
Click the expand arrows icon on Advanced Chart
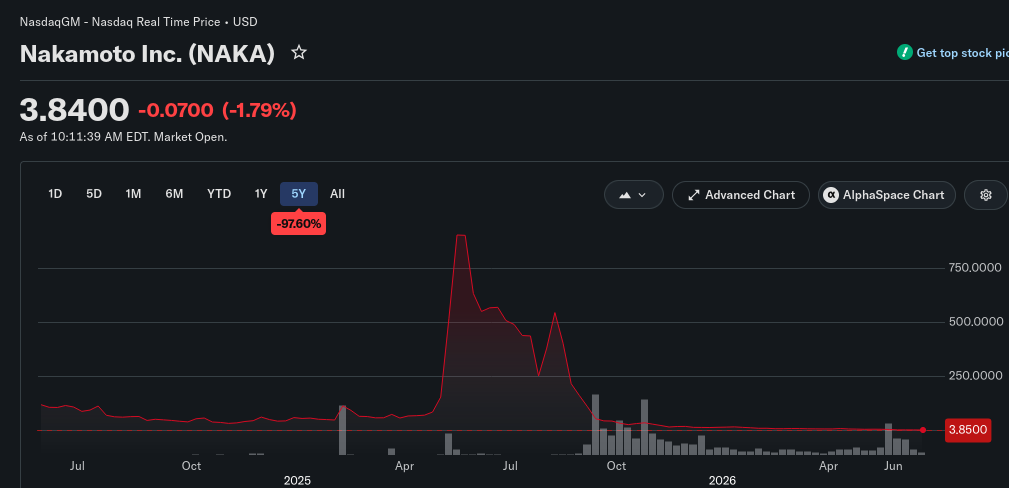694,195
